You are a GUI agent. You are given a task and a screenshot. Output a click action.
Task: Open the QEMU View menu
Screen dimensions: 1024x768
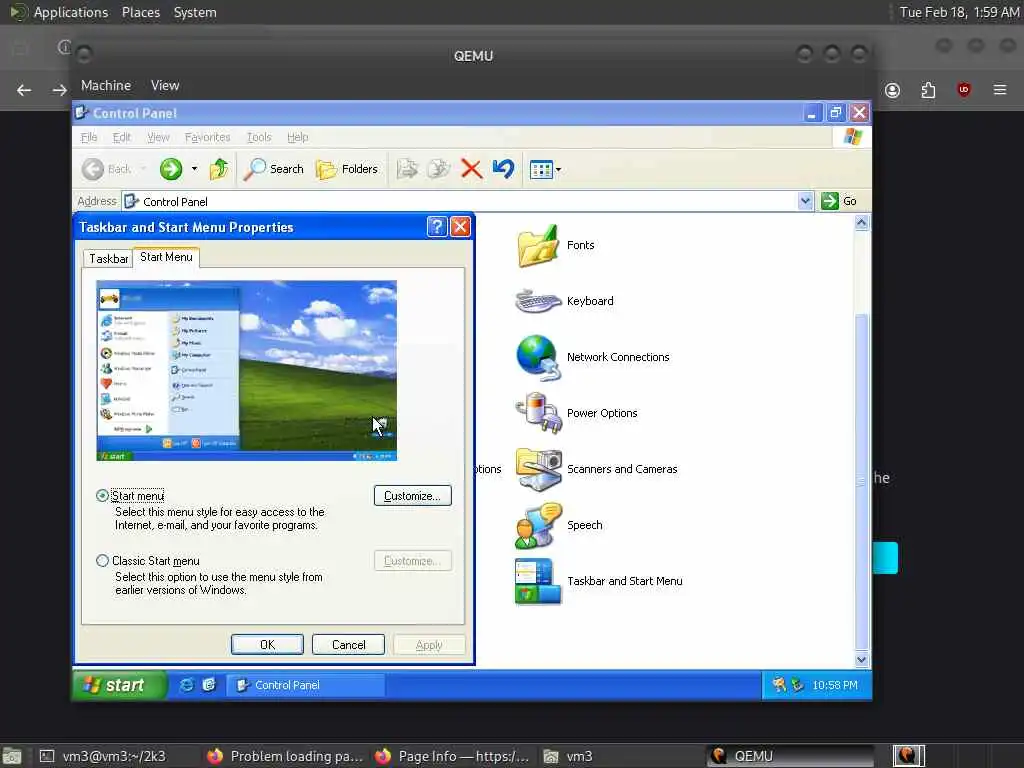[165, 86]
